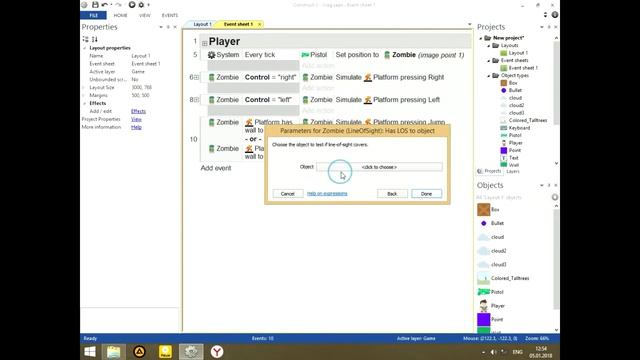The height and width of the screenshot is (360, 640).
Task: Click the Player sprite icon in the Objects panel
Action: pyautogui.click(x=484, y=306)
